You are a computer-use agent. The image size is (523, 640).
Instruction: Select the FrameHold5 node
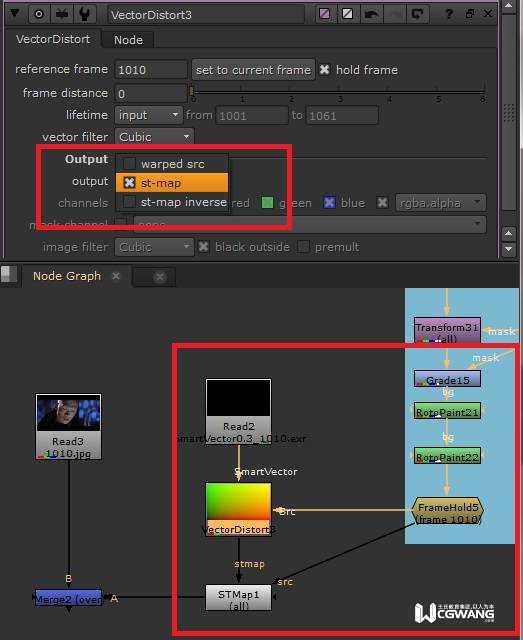click(447, 511)
